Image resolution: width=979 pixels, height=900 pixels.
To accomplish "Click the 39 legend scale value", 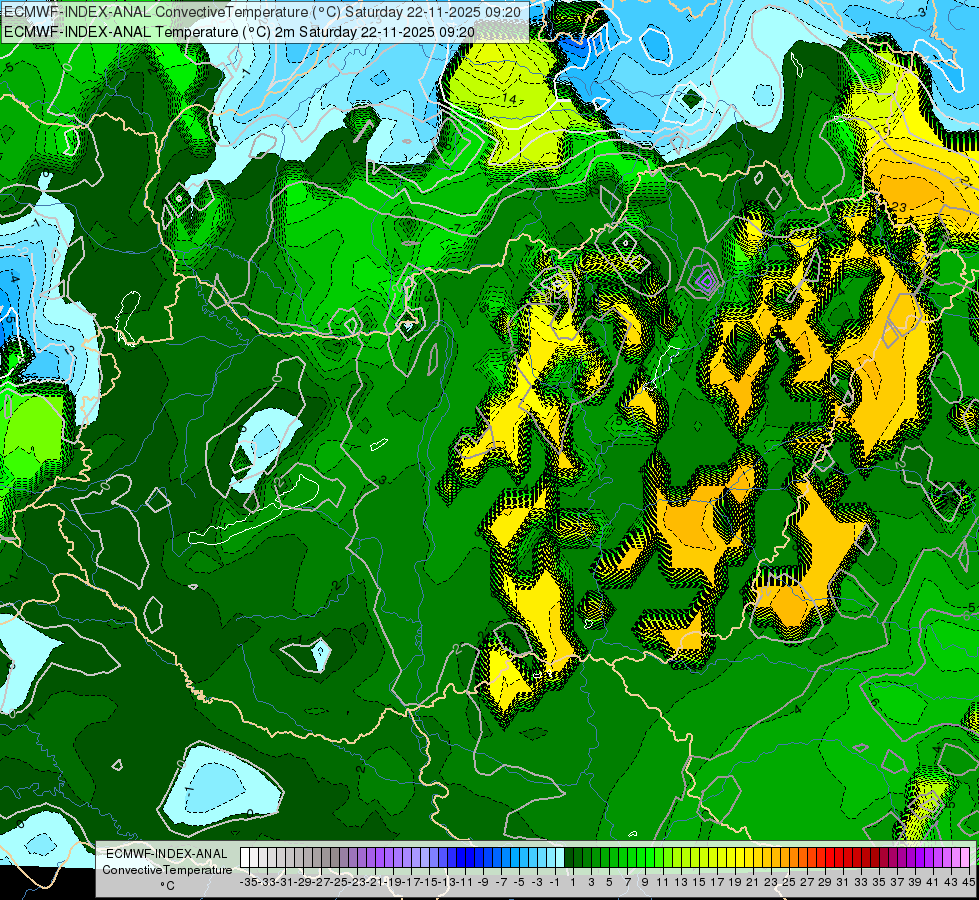I will (x=915, y=882).
